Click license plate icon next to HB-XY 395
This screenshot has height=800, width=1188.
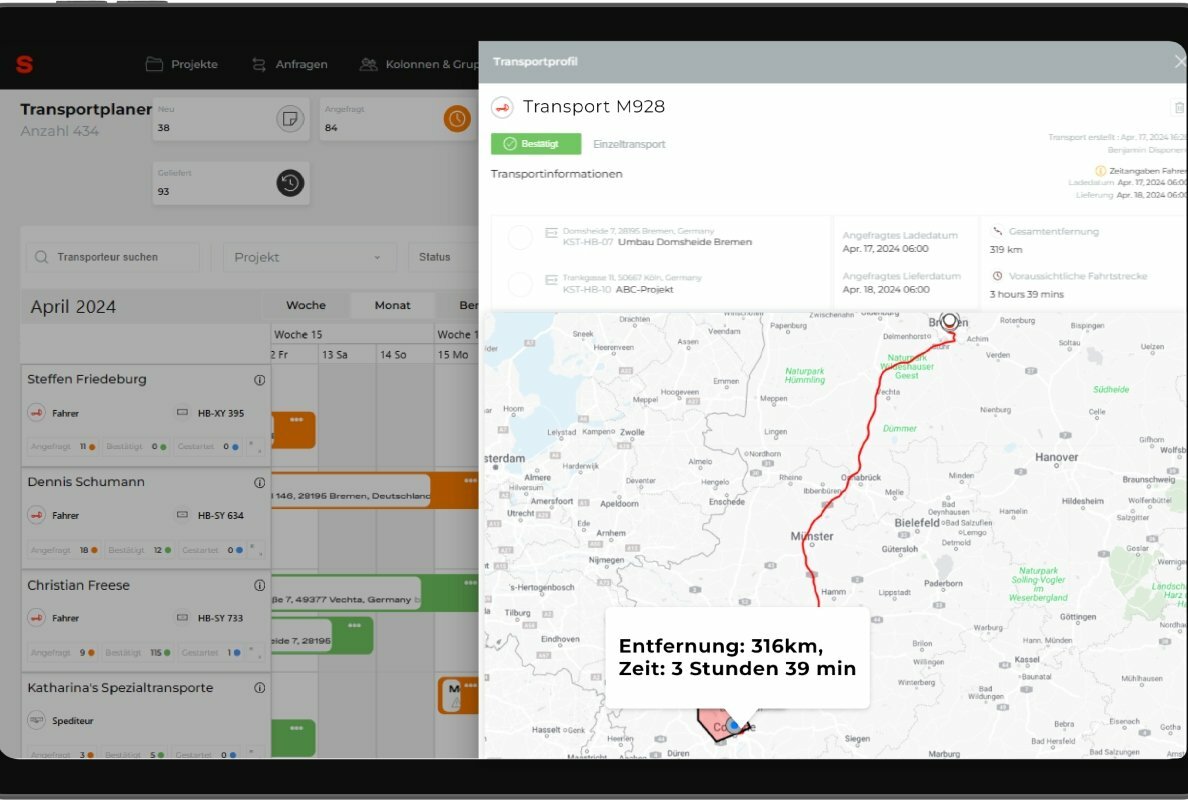click(182, 413)
